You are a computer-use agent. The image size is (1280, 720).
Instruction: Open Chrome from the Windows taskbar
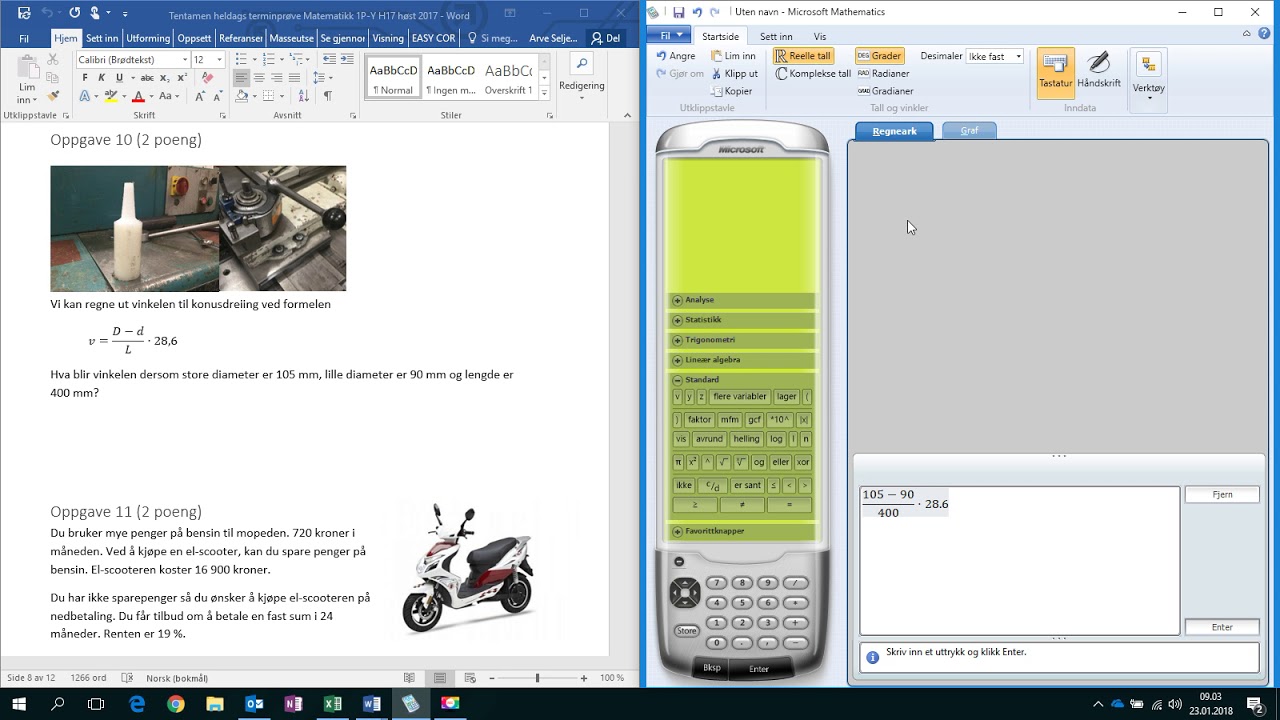(176, 704)
